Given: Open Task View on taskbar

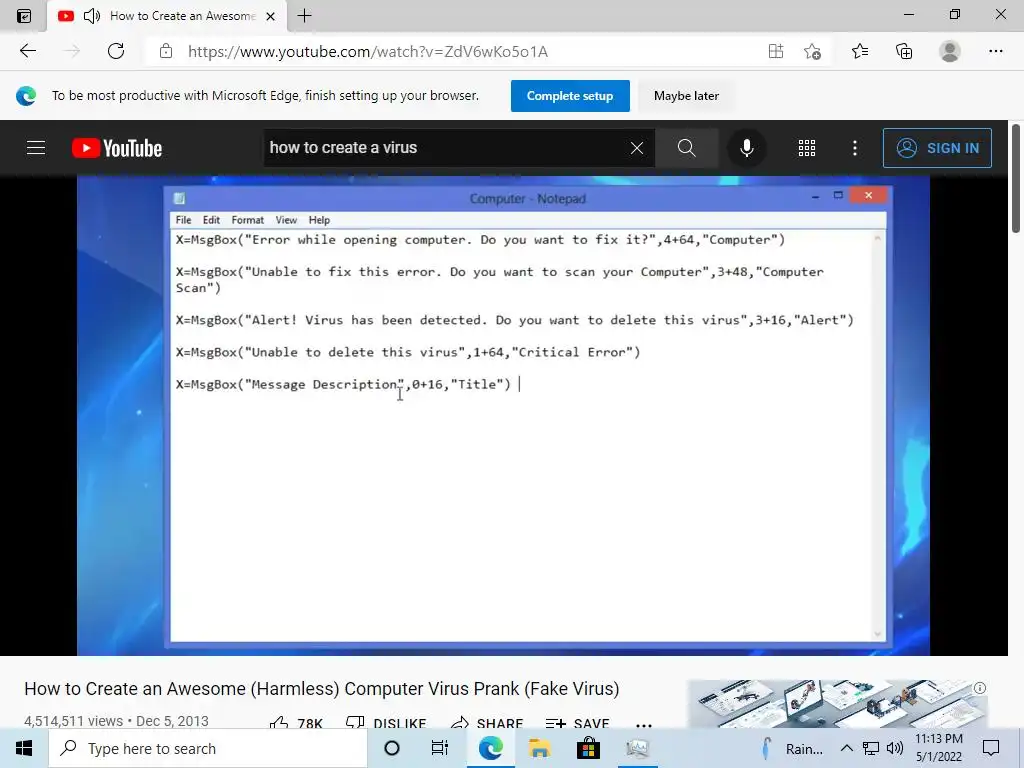Looking at the screenshot, I should 440,748.
